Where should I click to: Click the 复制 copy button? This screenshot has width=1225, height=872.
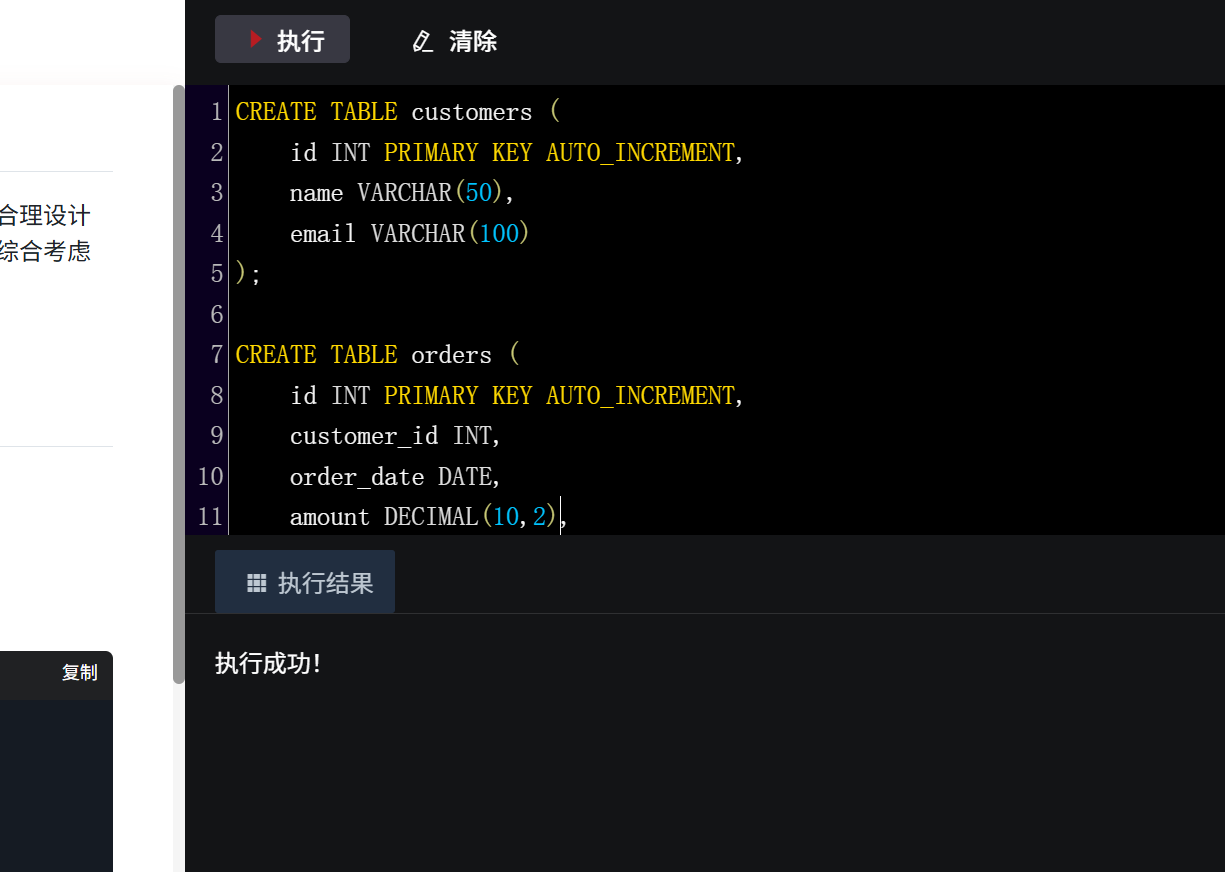pos(80,673)
